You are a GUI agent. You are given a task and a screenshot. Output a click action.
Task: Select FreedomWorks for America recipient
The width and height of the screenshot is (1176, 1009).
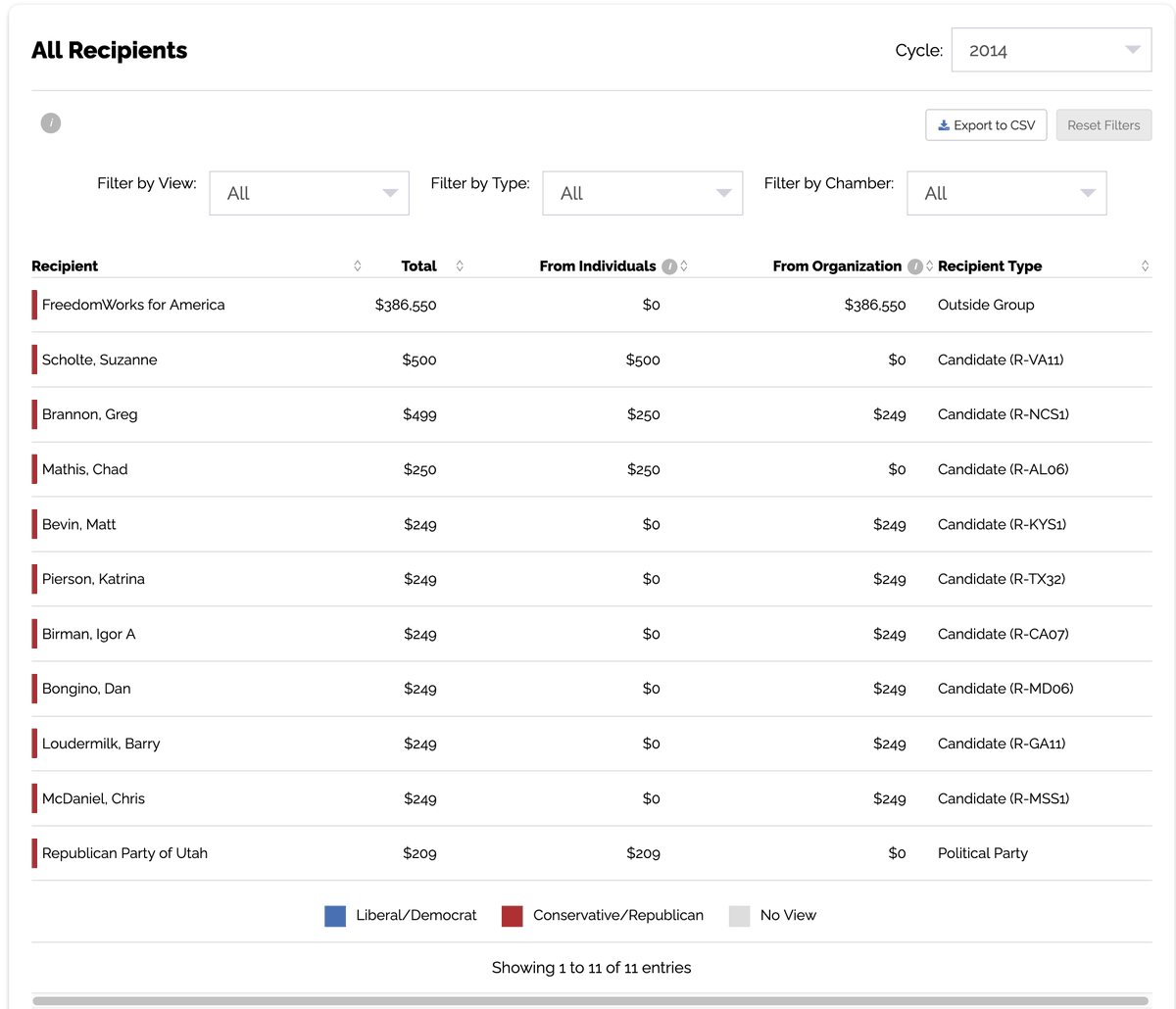click(x=133, y=305)
